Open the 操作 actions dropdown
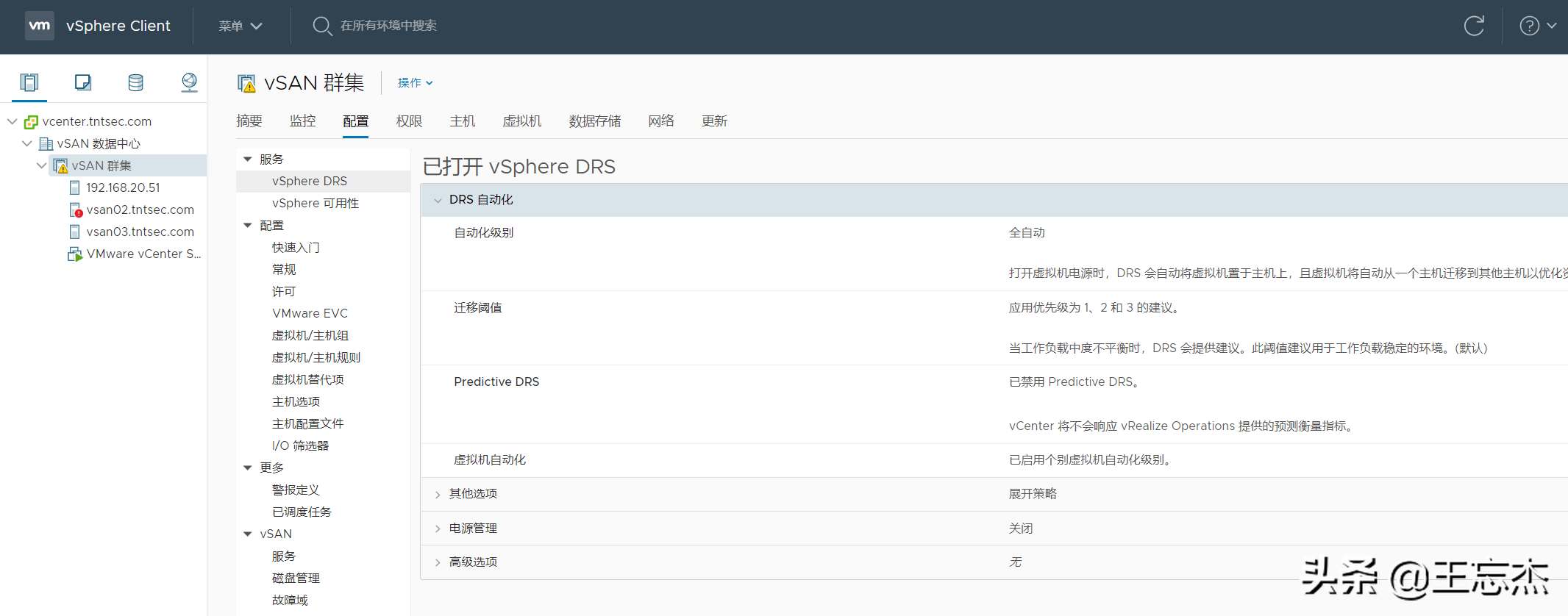The image size is (1568, 616). coord(415,83)
